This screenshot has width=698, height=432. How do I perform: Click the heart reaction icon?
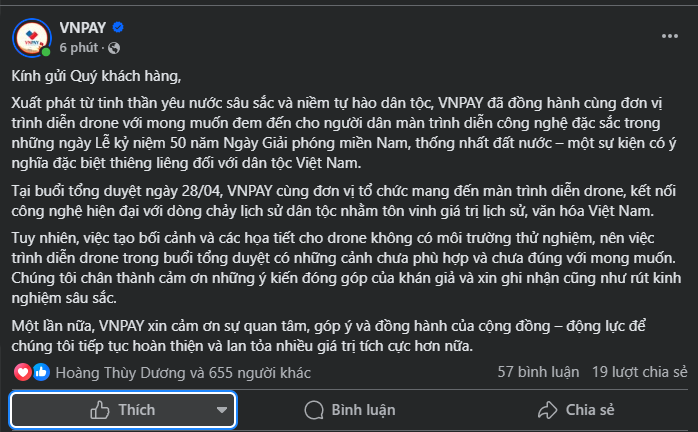pyautogui.click(x=23, y=372)
